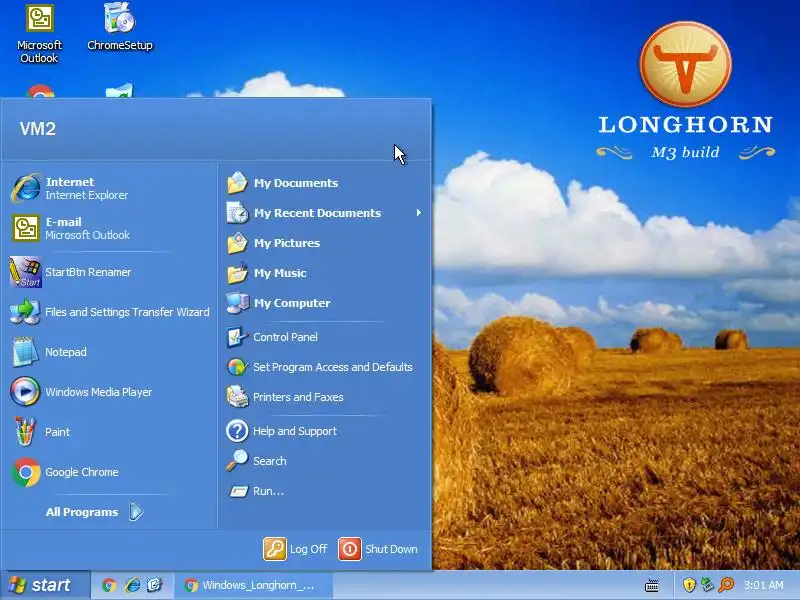Click the start button

pos(45,585)
